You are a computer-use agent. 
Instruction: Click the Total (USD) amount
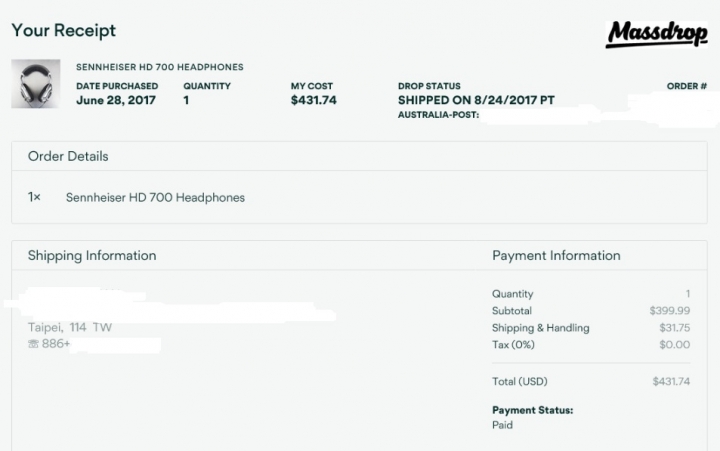click(x=671, y=381)
